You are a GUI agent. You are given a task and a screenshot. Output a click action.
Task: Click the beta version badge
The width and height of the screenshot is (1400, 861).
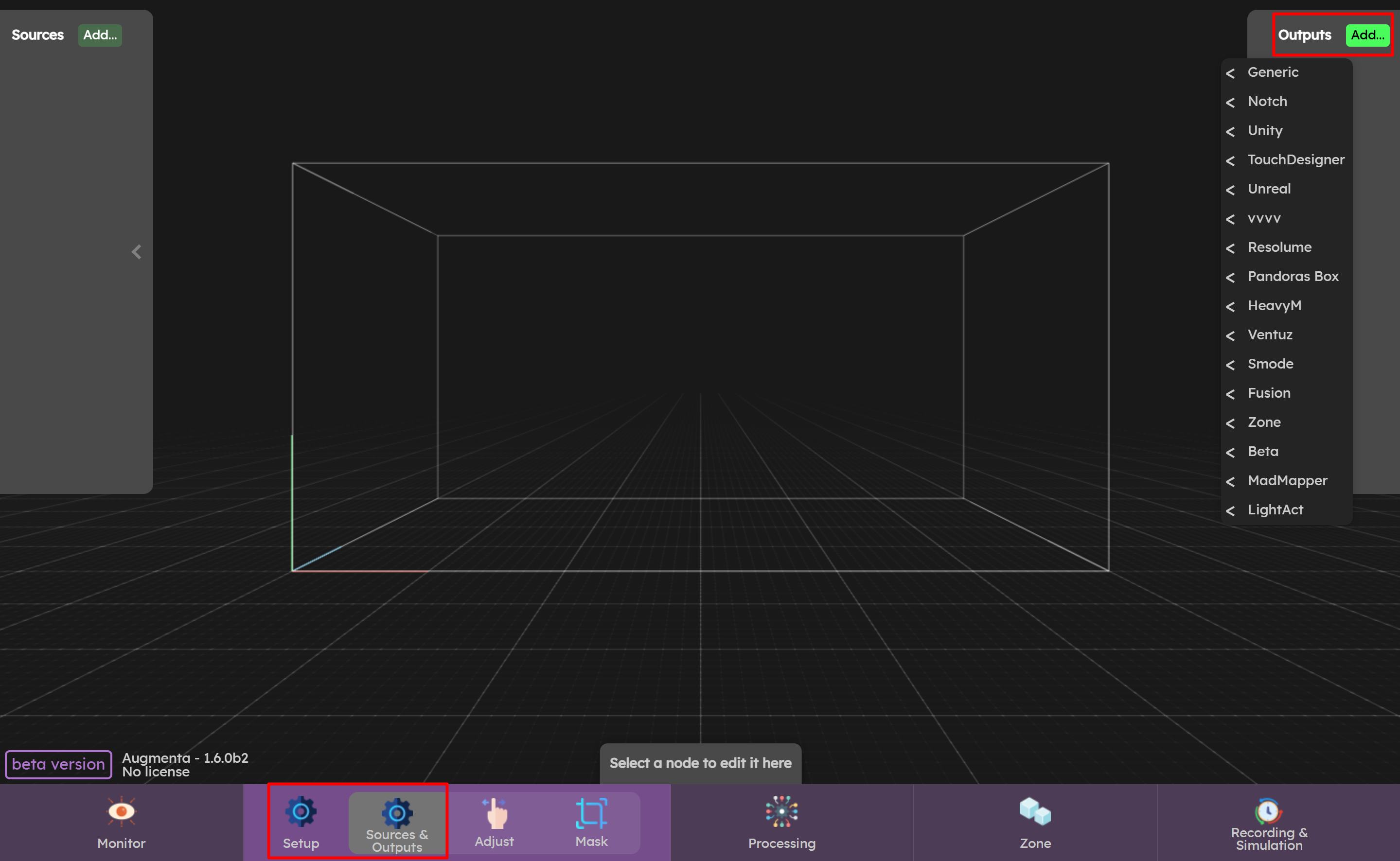(58, 764)
